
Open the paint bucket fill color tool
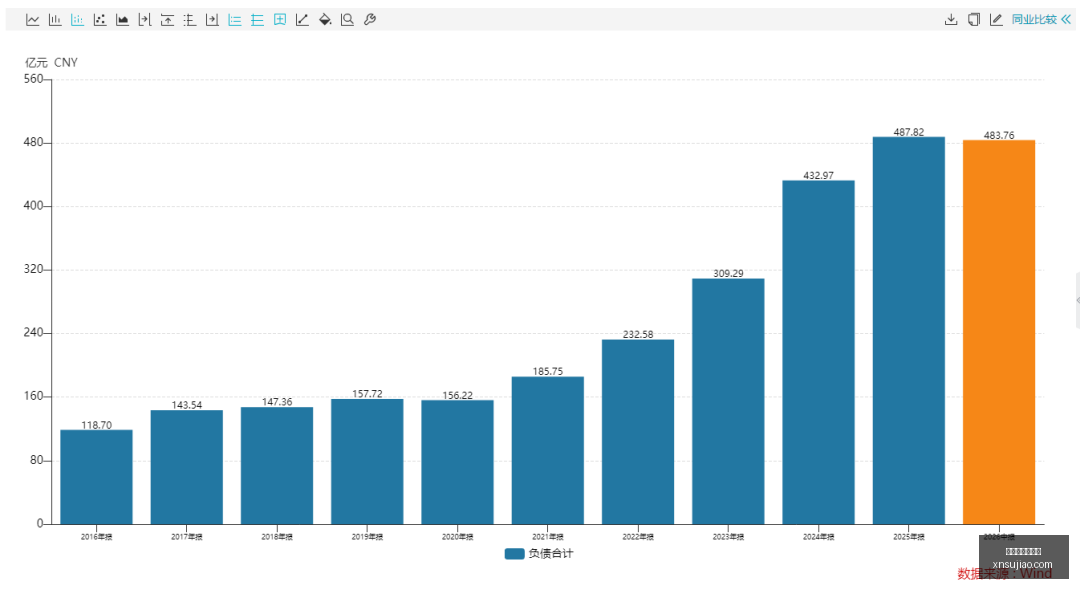[325, 20]
